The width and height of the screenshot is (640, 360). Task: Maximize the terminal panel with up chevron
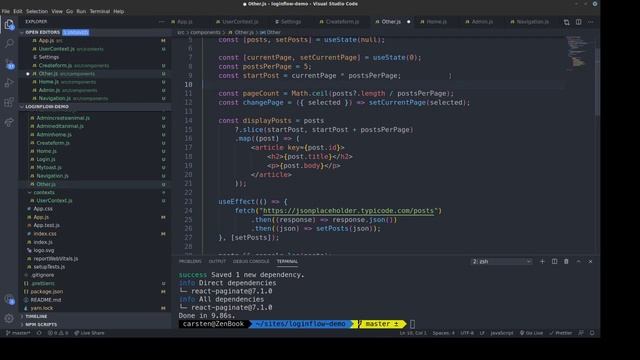coord(578,261)
